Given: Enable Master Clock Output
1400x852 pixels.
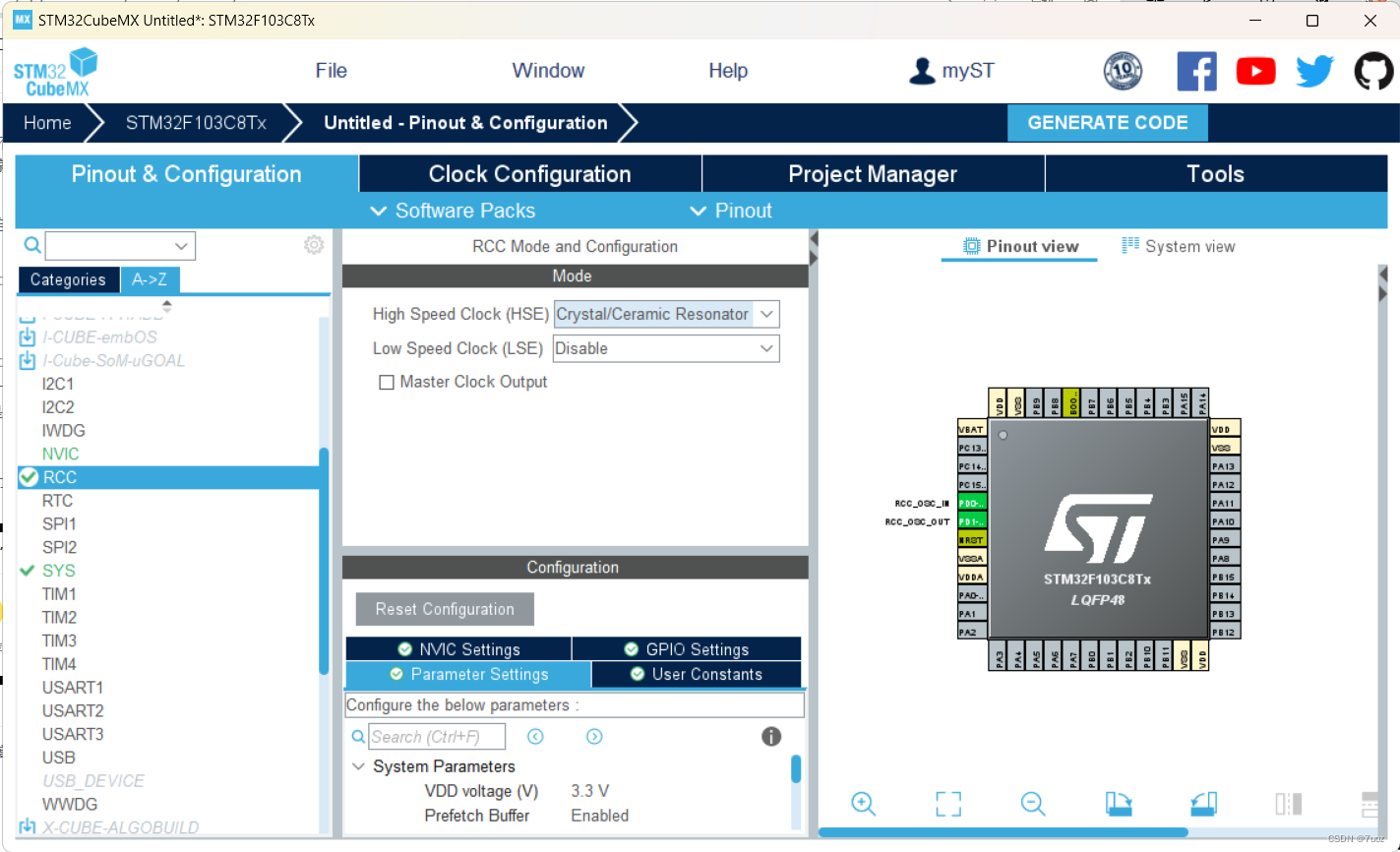Looking at the screenshot, I should (x=387, y=382).
